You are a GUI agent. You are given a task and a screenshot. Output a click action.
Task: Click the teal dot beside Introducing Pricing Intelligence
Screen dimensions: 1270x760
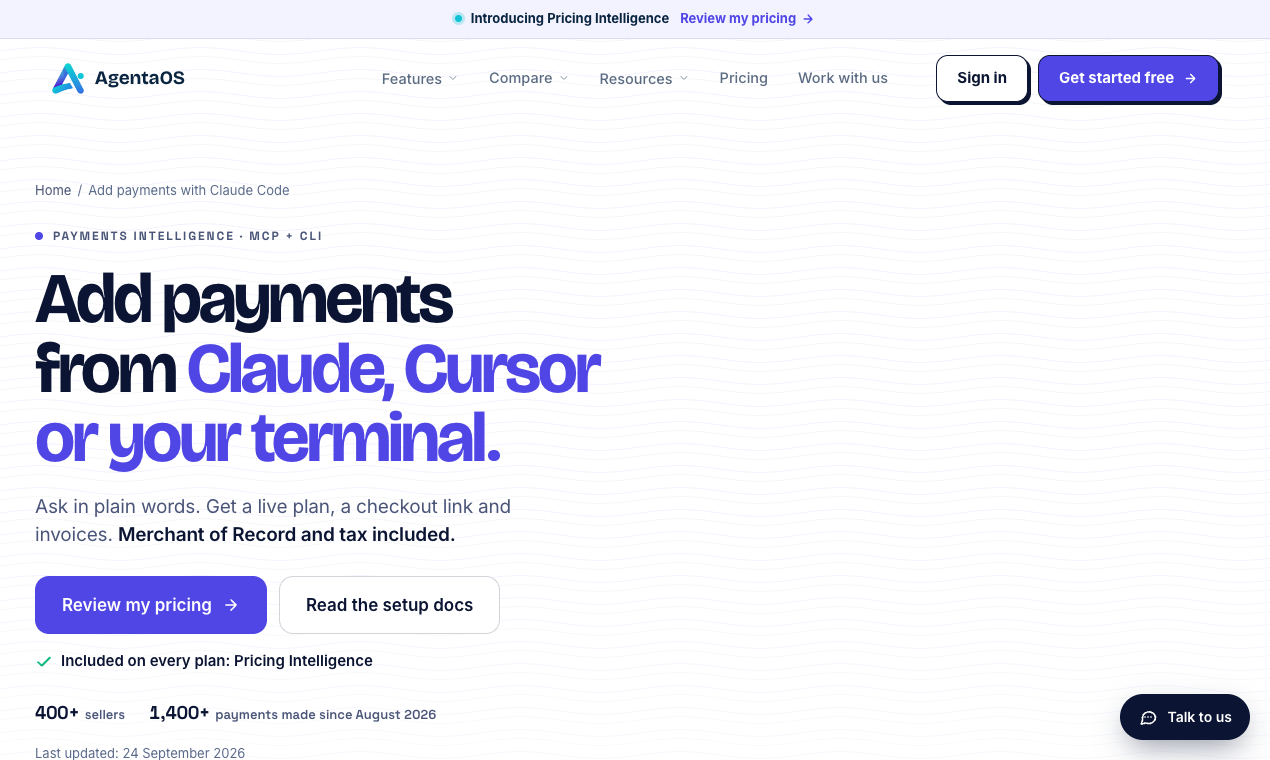point(458,18)
